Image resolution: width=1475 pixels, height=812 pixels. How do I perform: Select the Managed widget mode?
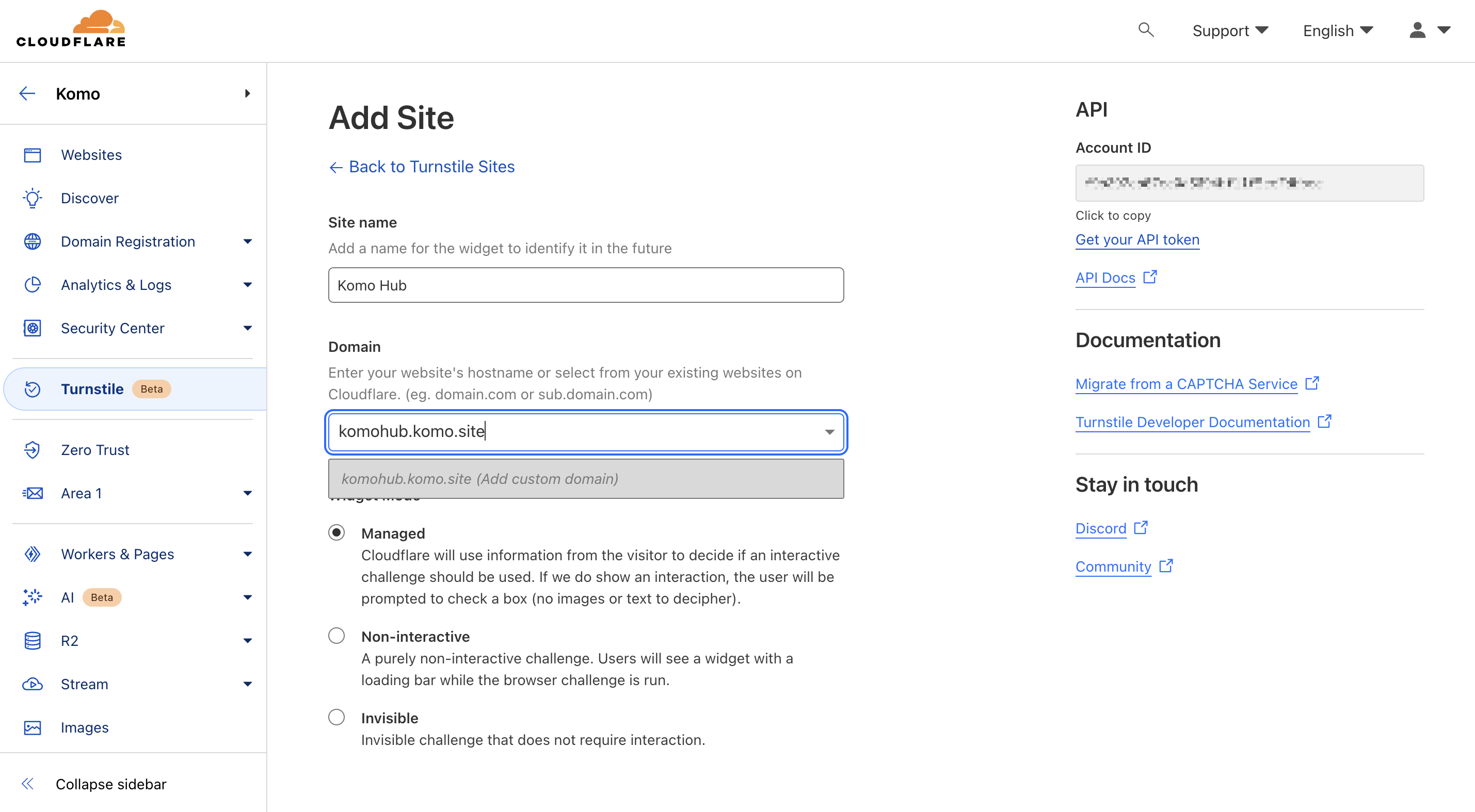pyautogui.click(x=336, y=533)
